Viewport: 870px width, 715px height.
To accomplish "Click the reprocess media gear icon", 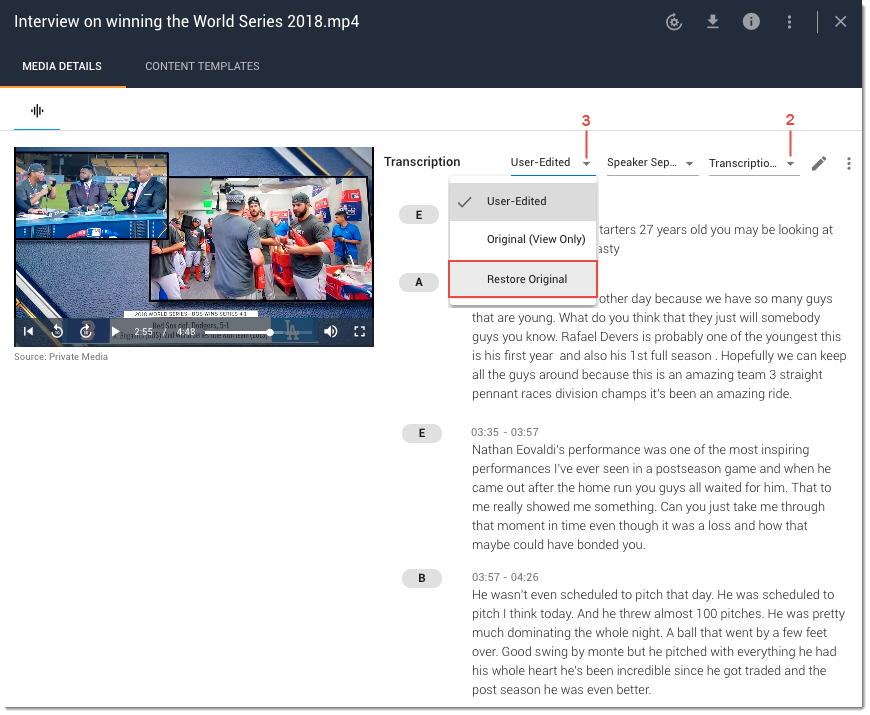I will coord(674,22).
